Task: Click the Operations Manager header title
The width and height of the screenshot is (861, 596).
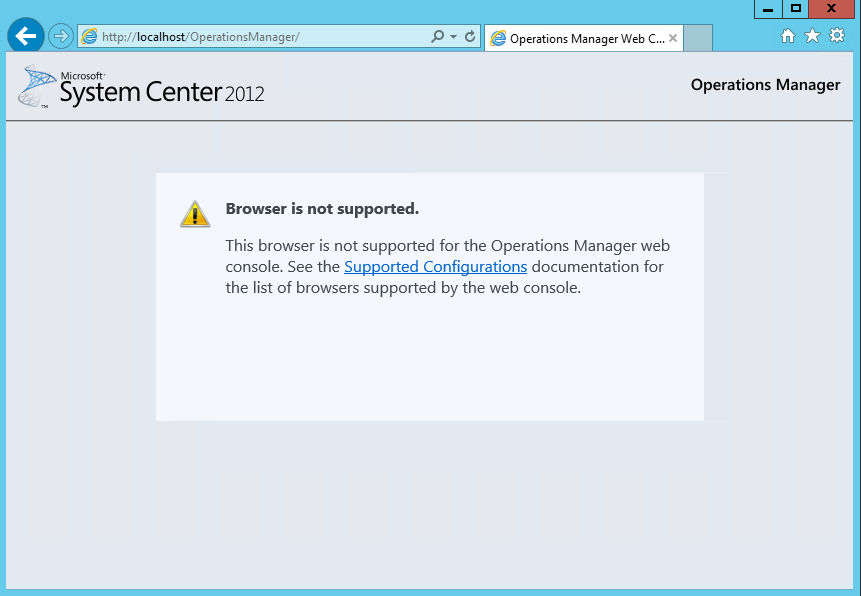Action: point(765,85)
